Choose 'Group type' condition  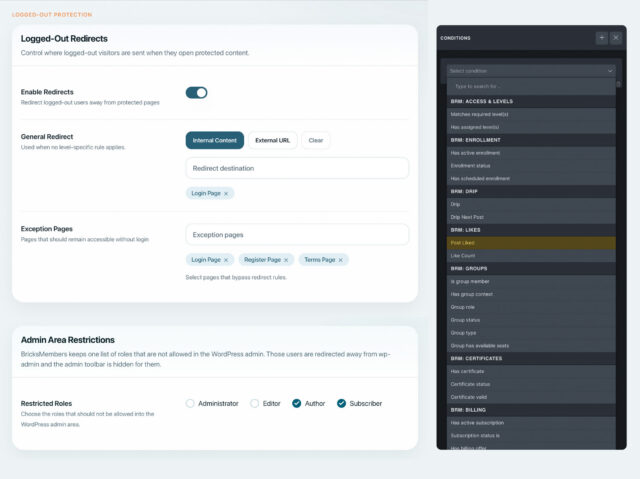531,333
